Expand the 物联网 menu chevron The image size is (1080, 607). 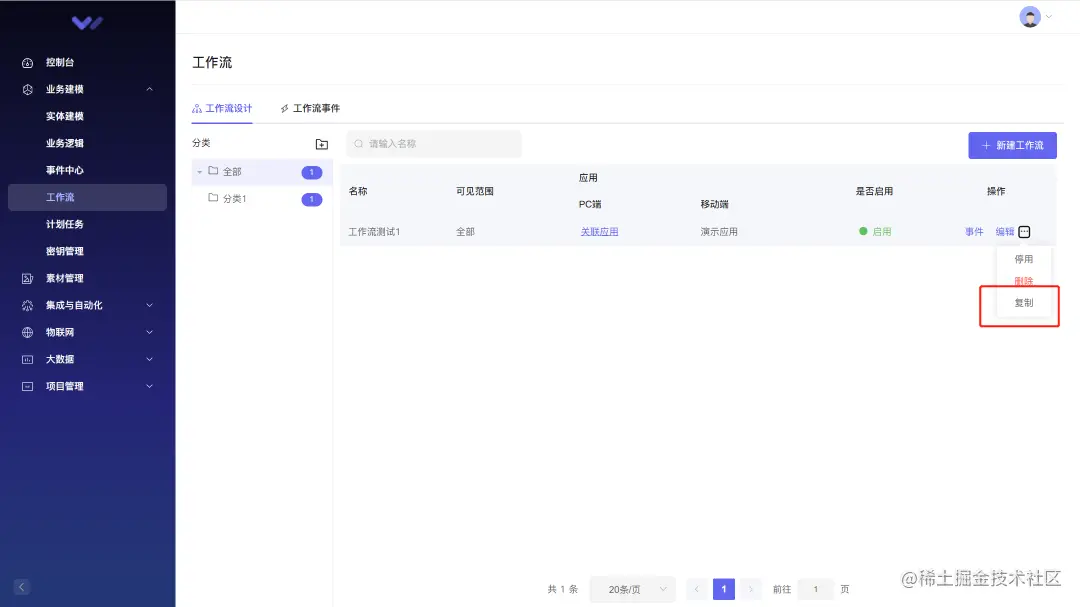point(149,332)
